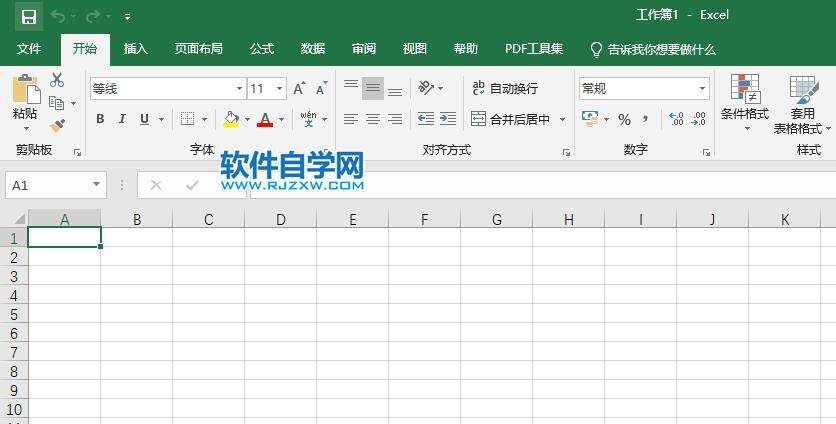
Task: Click the Decrease Decimal icon
Action: (x=698, y=119)
